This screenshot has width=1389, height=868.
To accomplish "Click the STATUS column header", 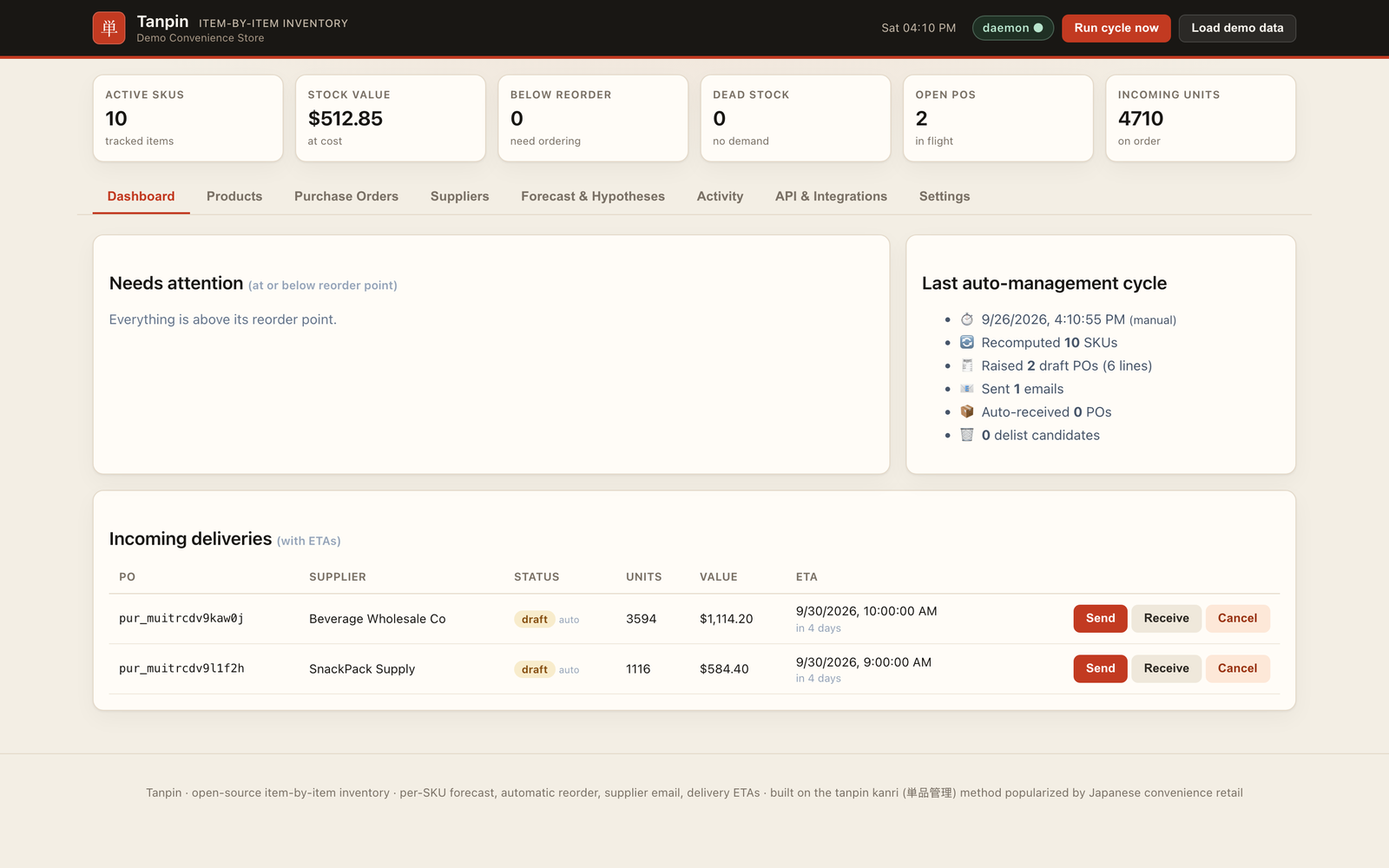I will point(537,577).
